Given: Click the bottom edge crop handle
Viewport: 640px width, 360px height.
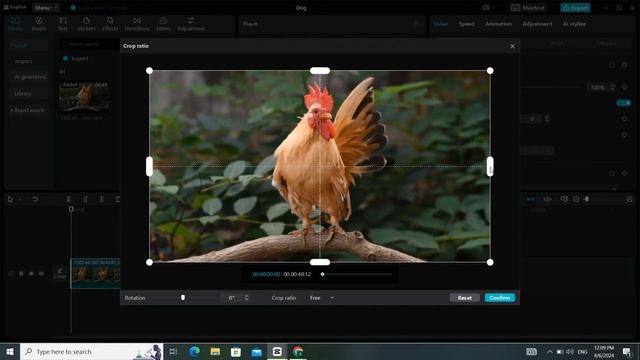Looking at the screenshot, I should pos(320,262).
